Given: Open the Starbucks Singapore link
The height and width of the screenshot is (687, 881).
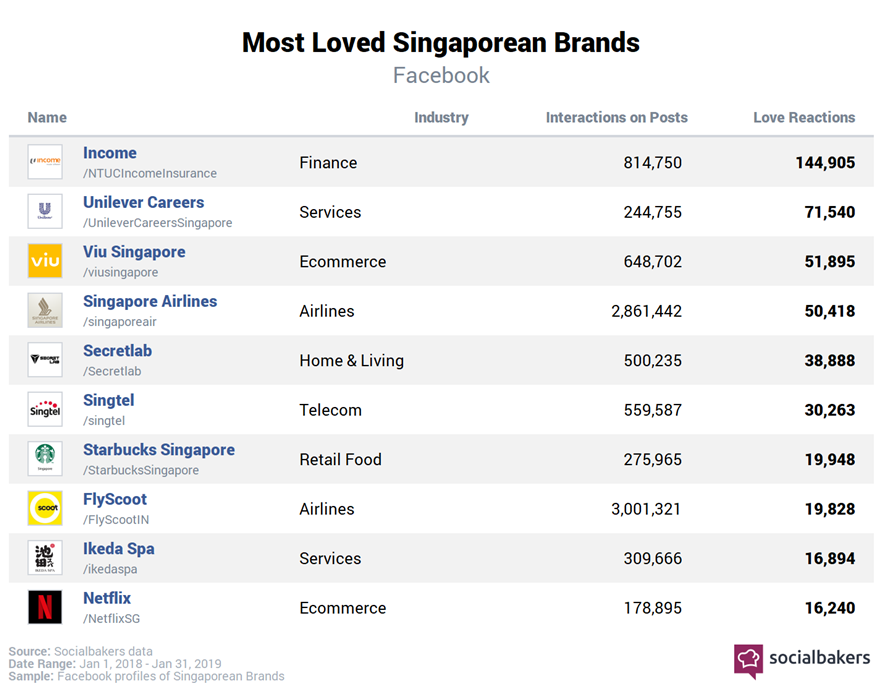Looking at the screenshot, I should pyautogui.click(x=159, y=449).
